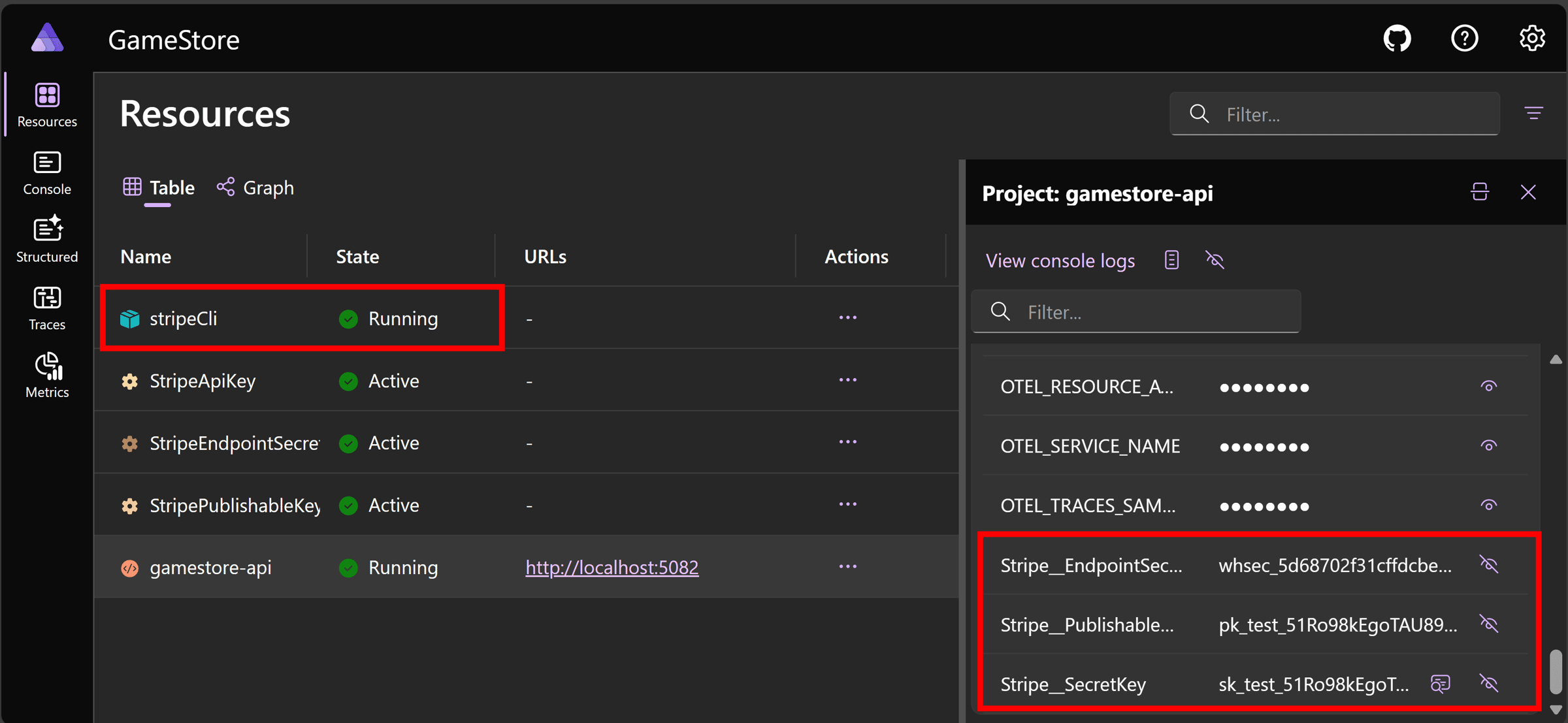Open Traces in the sidebar
Image resolution: width=1568 pixels, height=723 pixels.
(x=47, y=308)
